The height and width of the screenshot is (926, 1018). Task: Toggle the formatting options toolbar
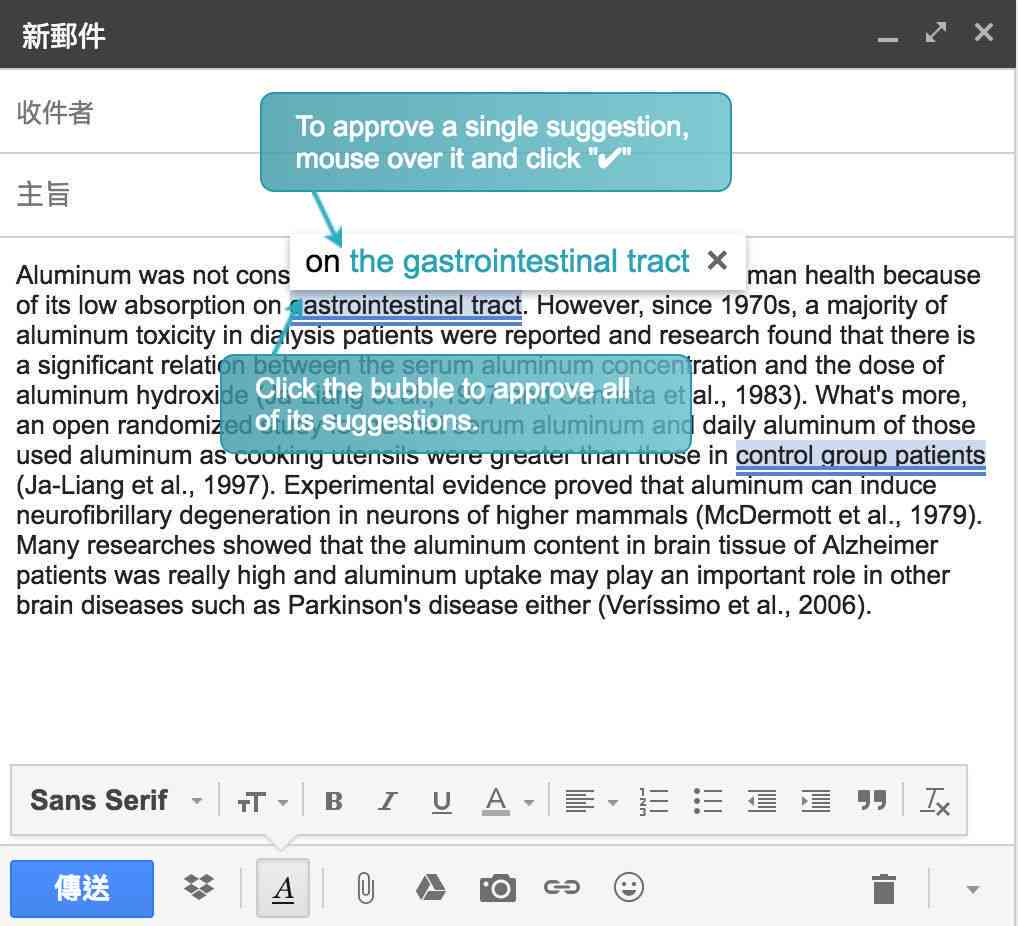tap(283, 888)
